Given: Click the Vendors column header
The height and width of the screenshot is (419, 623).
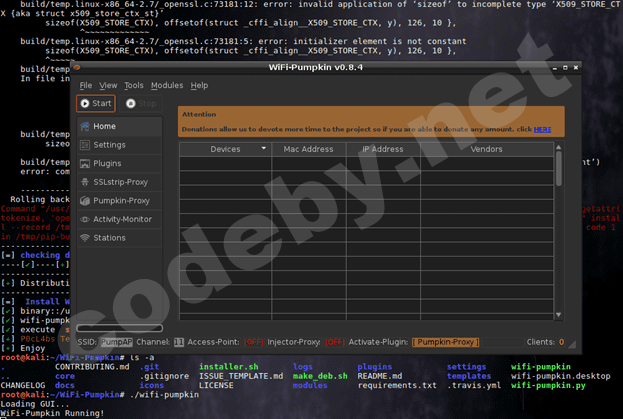Looking at the screenshot, I should (487, 149).
